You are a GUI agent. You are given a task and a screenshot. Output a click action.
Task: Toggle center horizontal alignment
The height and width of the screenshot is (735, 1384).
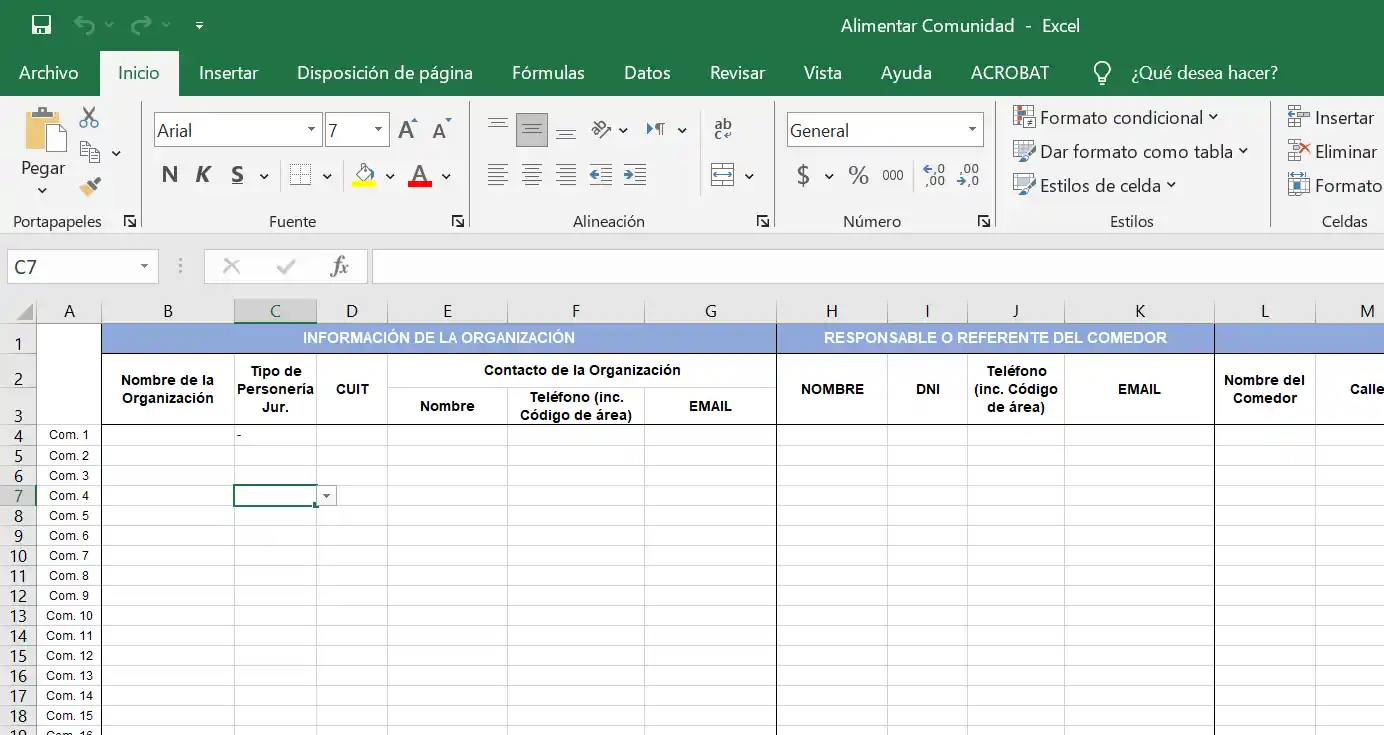[x=532, y=176]
